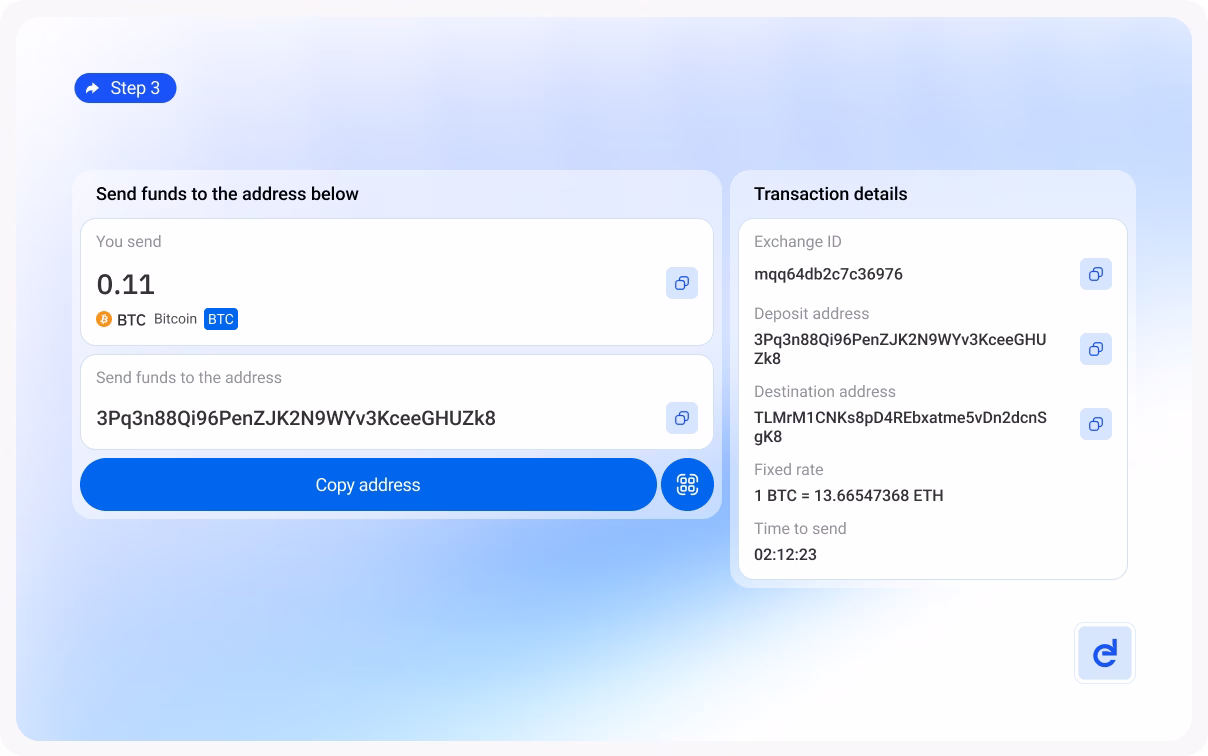Copy the 0.11 send amount
The width and height of the screenshot is (1208, 756).
[682, 283]
